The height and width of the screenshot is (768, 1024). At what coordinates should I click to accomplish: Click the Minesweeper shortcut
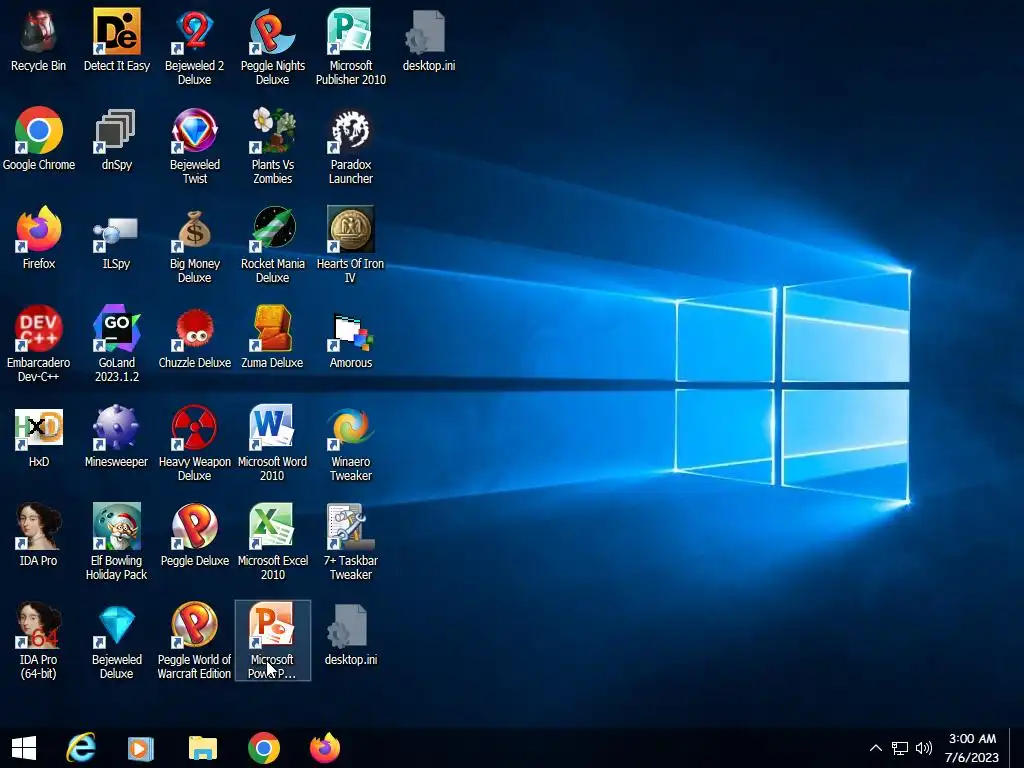(117, 436)
